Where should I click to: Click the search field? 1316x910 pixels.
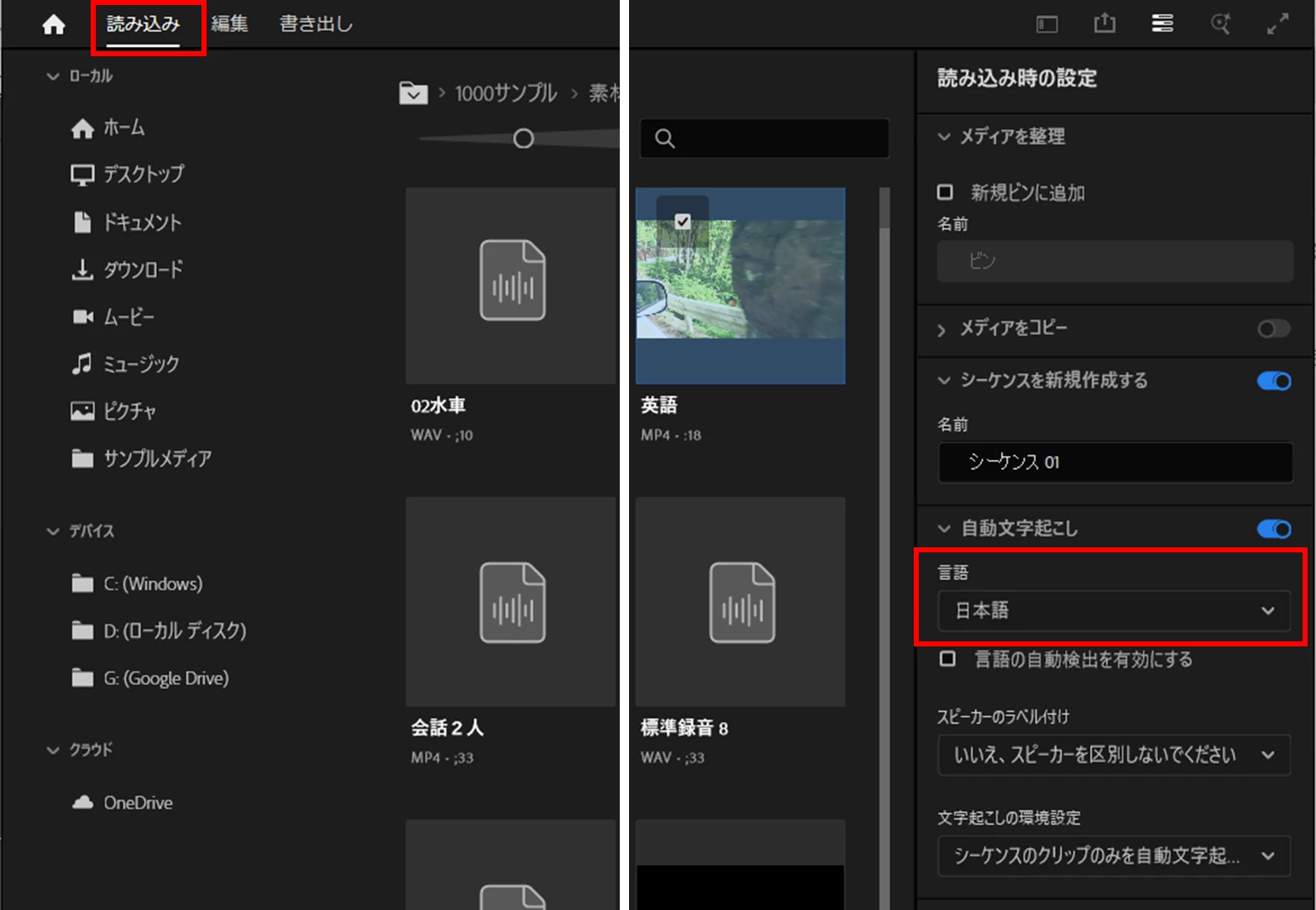764,139
